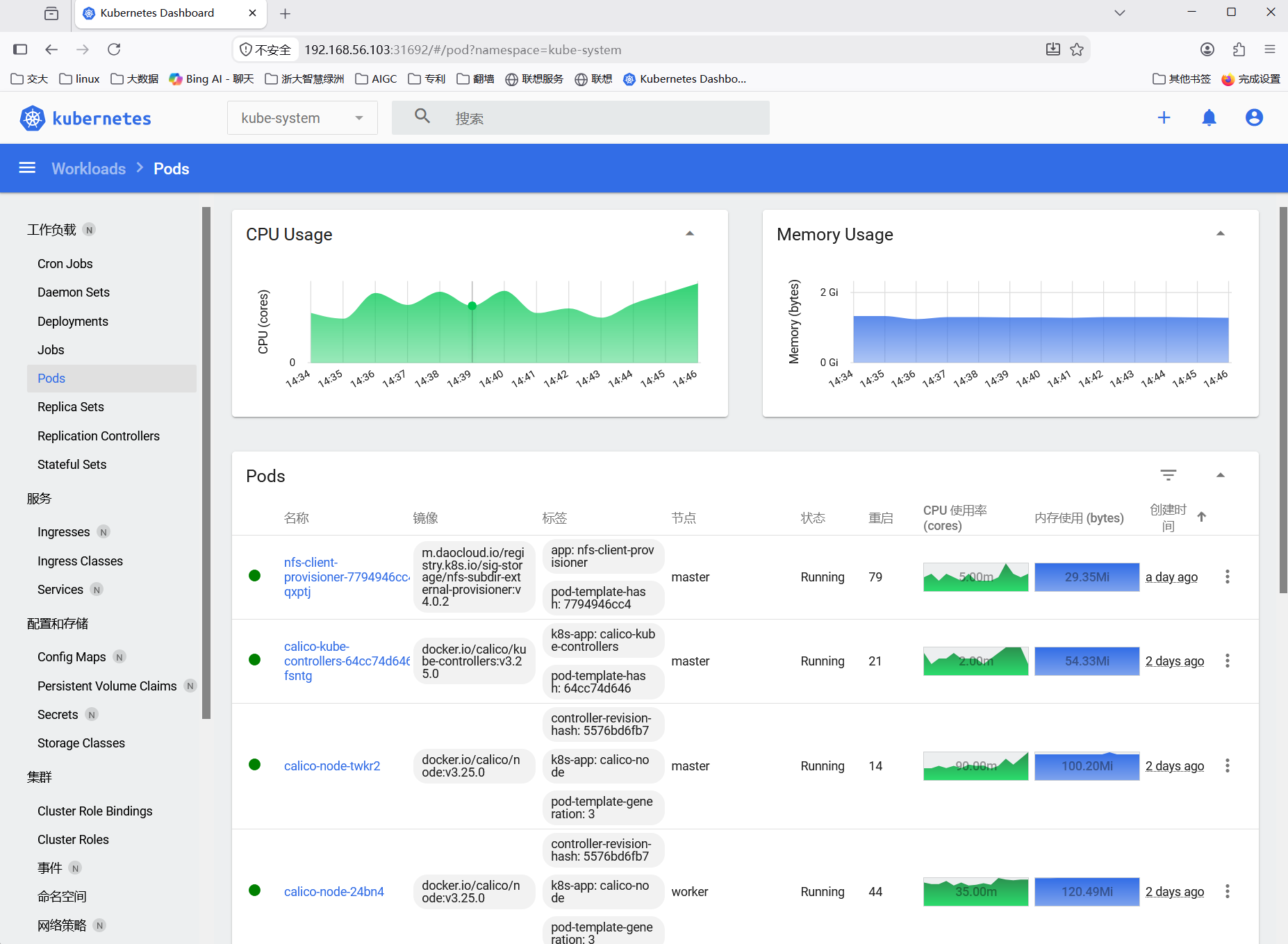Open the 其他书签 bookmarks folder

tap(1182, 79)
